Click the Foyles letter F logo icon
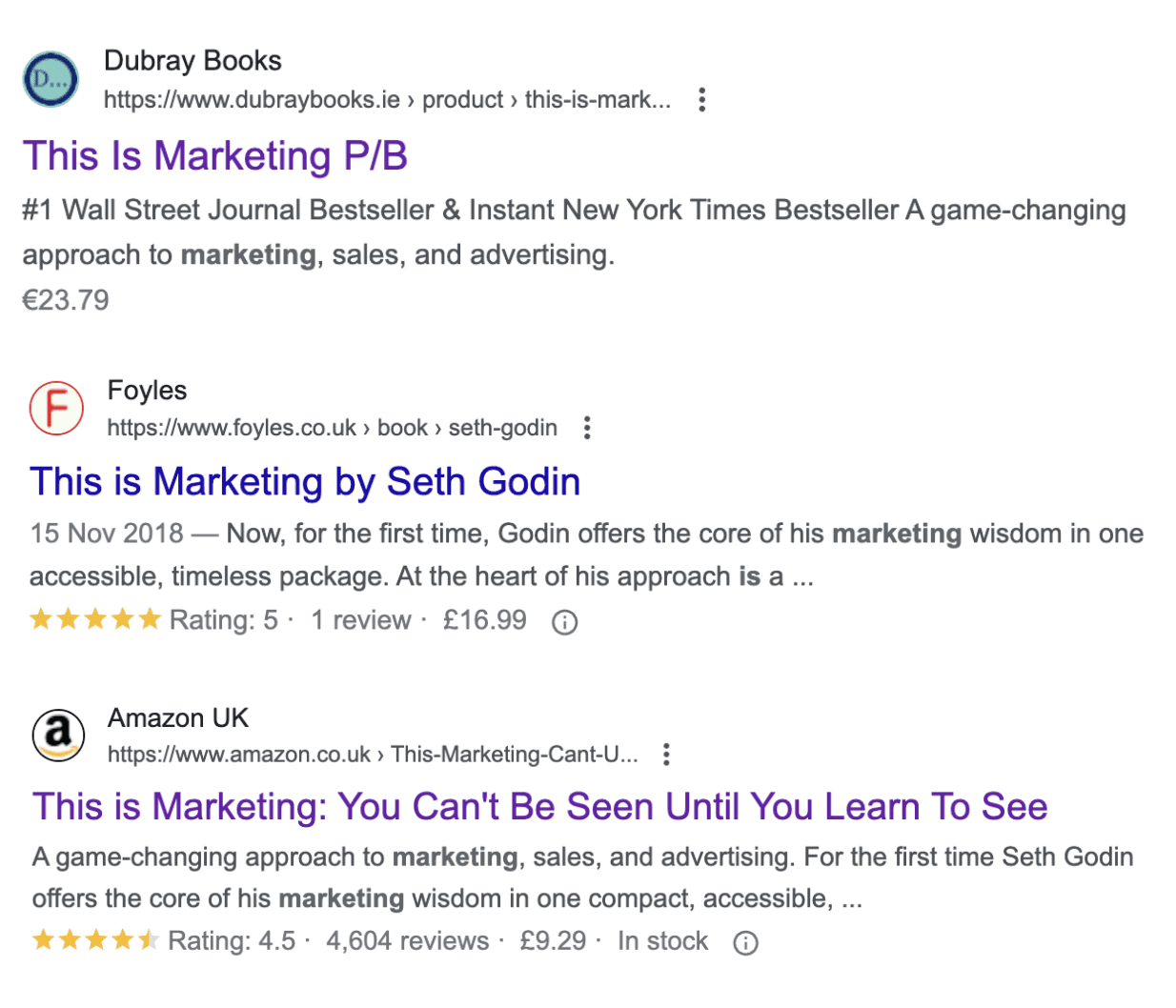1176x1008 pixels. click(56, 408)
